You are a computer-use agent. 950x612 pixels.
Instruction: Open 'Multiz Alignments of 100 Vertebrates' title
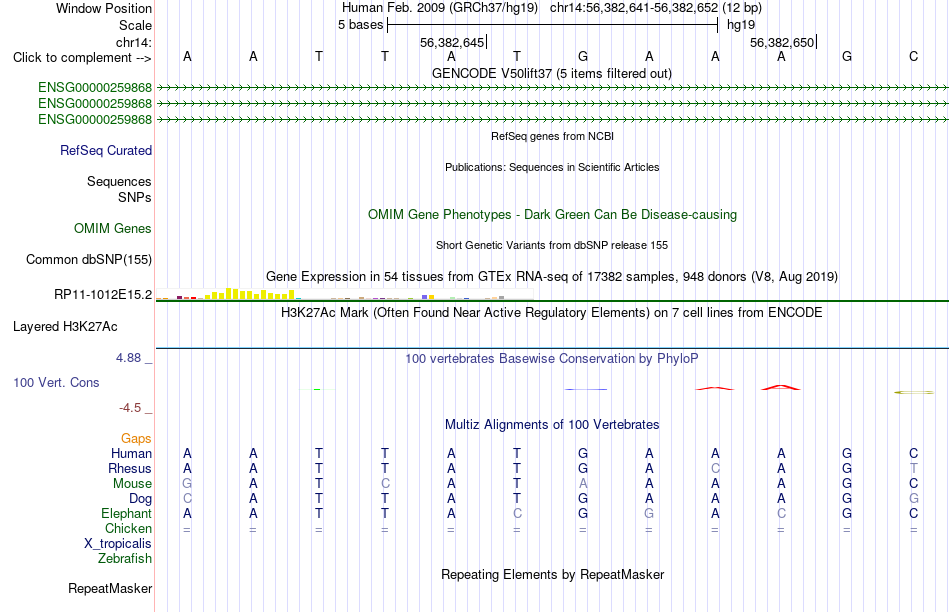pyautogui.click(x=551, y=425)
